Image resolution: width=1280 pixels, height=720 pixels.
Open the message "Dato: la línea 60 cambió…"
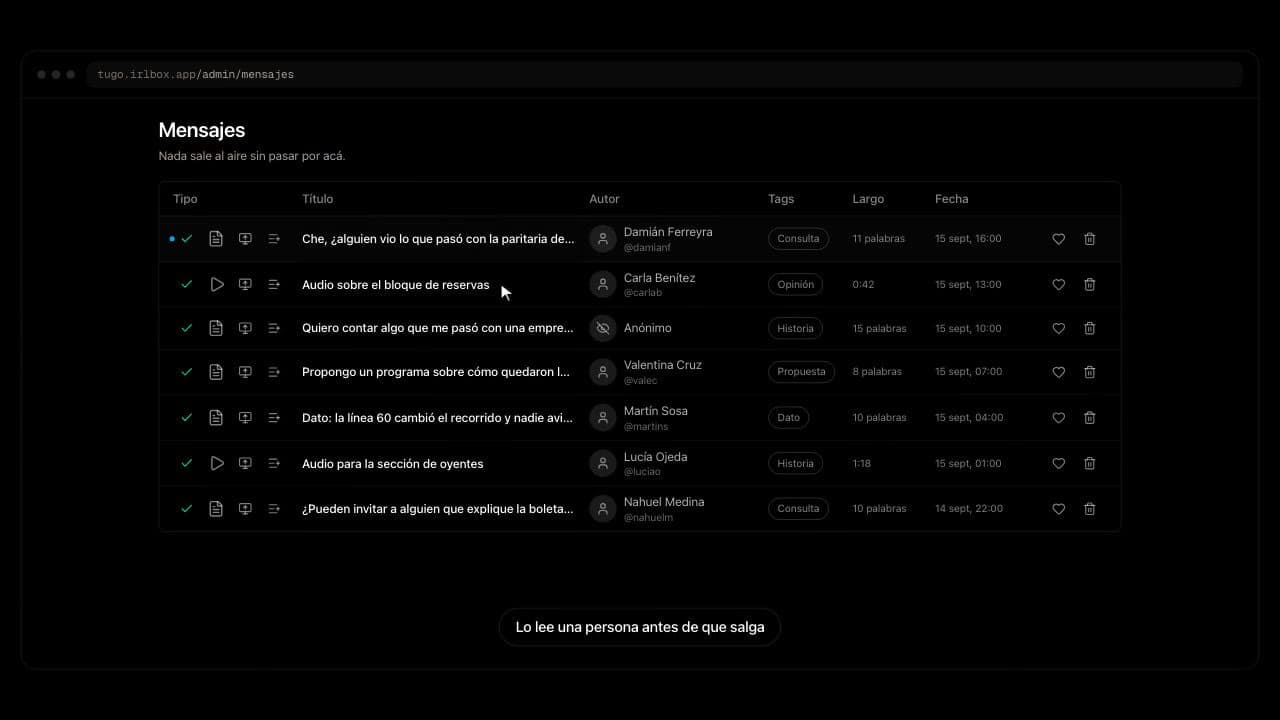click(x=438, y=418)
